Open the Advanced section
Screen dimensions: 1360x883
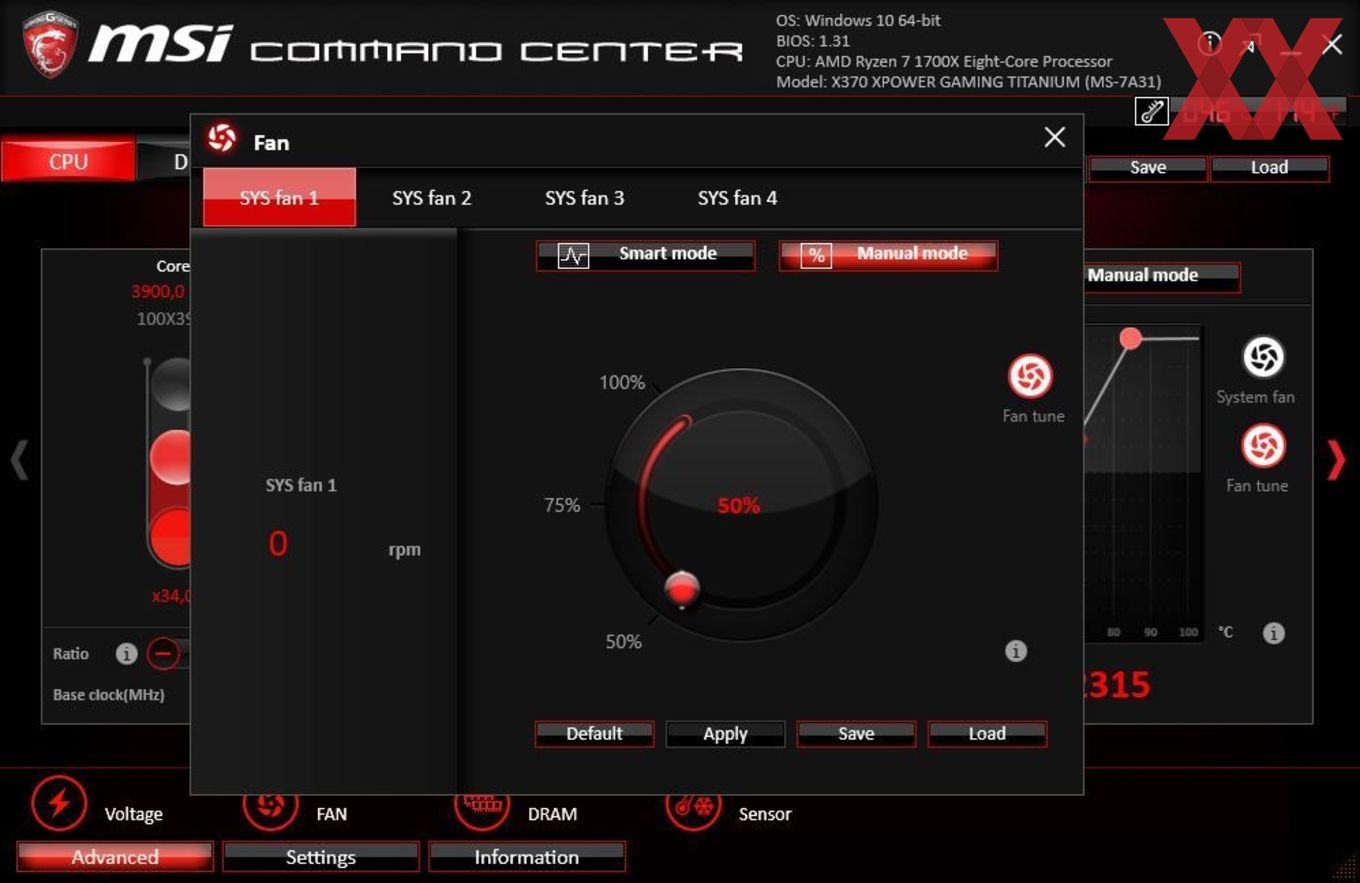114,857
